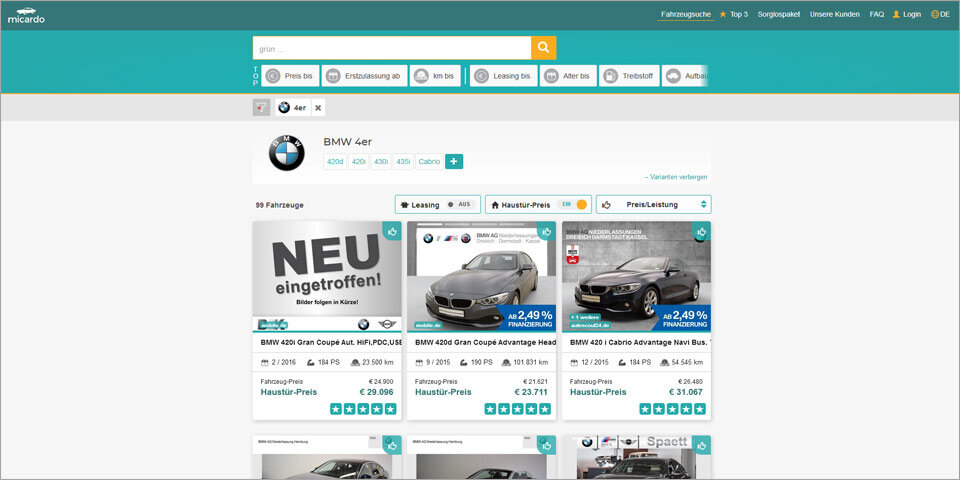Select the 420d variant
Screen dimensions: 960x480
[335, 162]
